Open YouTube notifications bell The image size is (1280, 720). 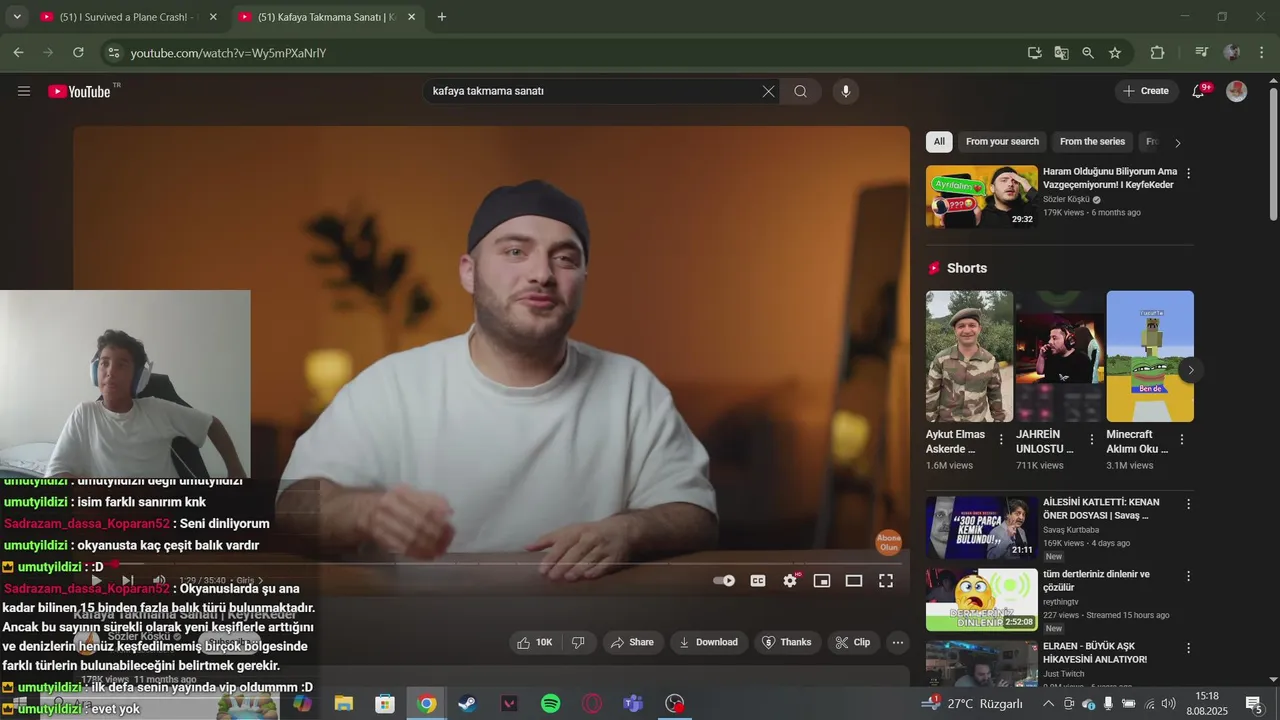click(1199, 91)
